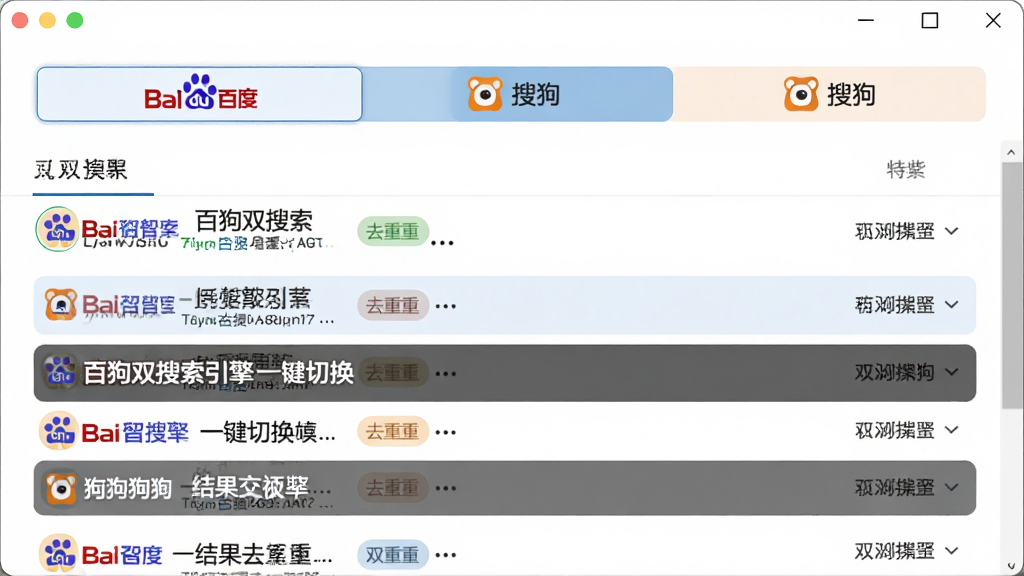Expand the 双浏摞狗 dropdown in the dark row
This screenshot has width=1024, height=576.
tap(906, 372)
